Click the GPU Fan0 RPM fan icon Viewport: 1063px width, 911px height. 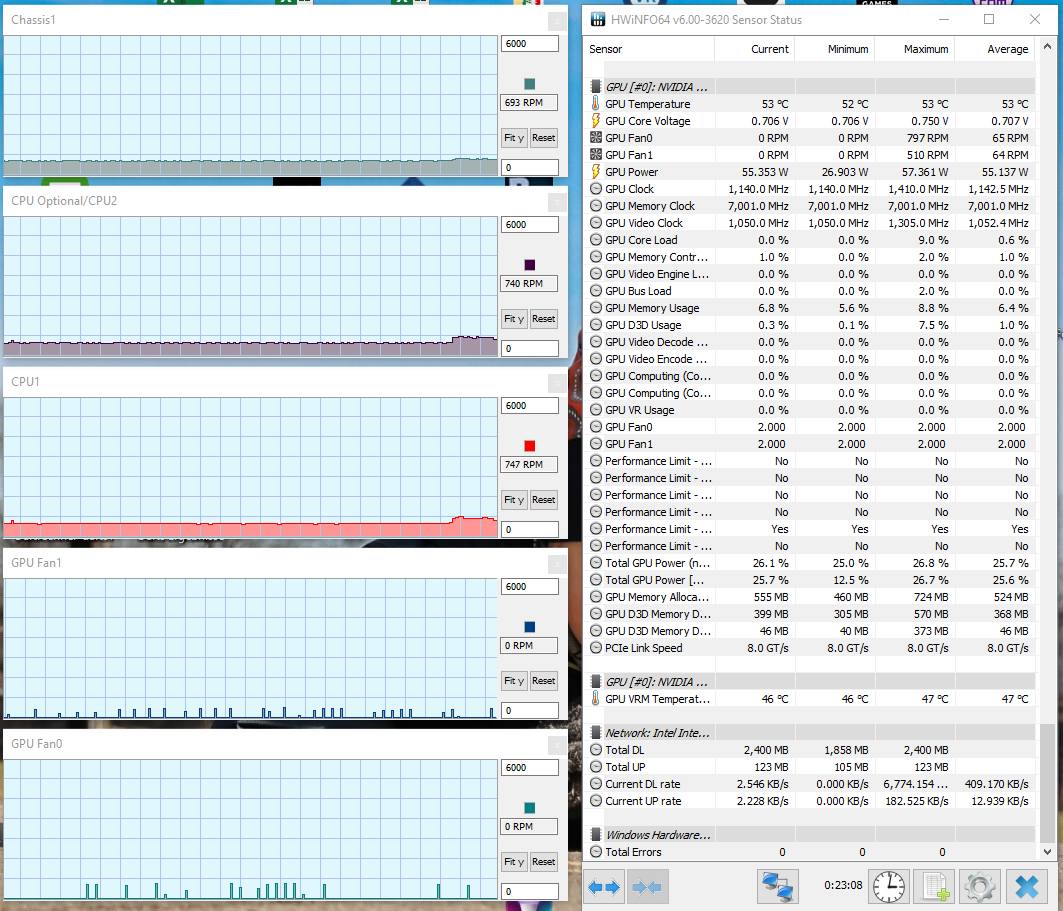click(x=596, y=138)
